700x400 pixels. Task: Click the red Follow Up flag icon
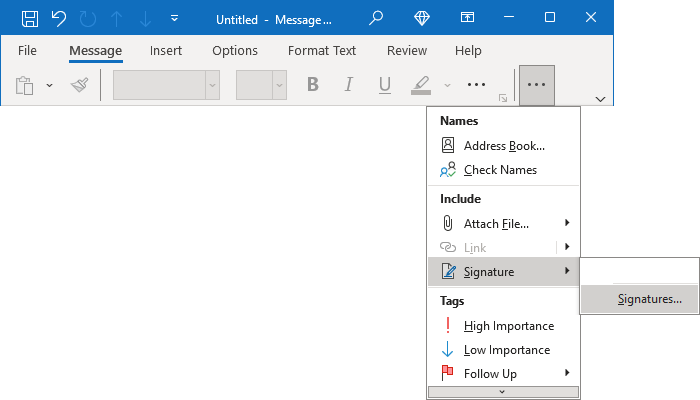[447, 373]
